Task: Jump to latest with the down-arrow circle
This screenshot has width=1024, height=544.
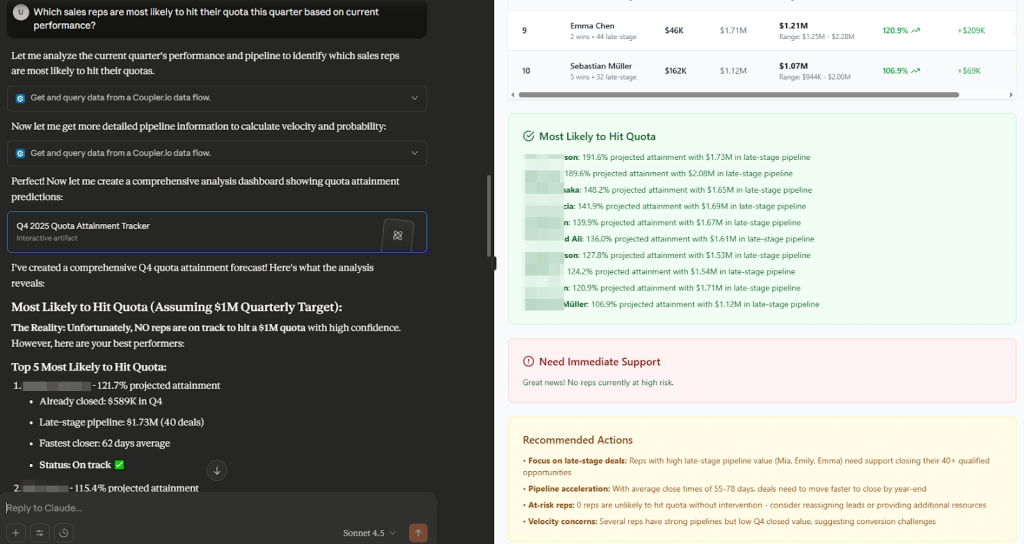Action: pyautogui.click(x=217, y=470)
